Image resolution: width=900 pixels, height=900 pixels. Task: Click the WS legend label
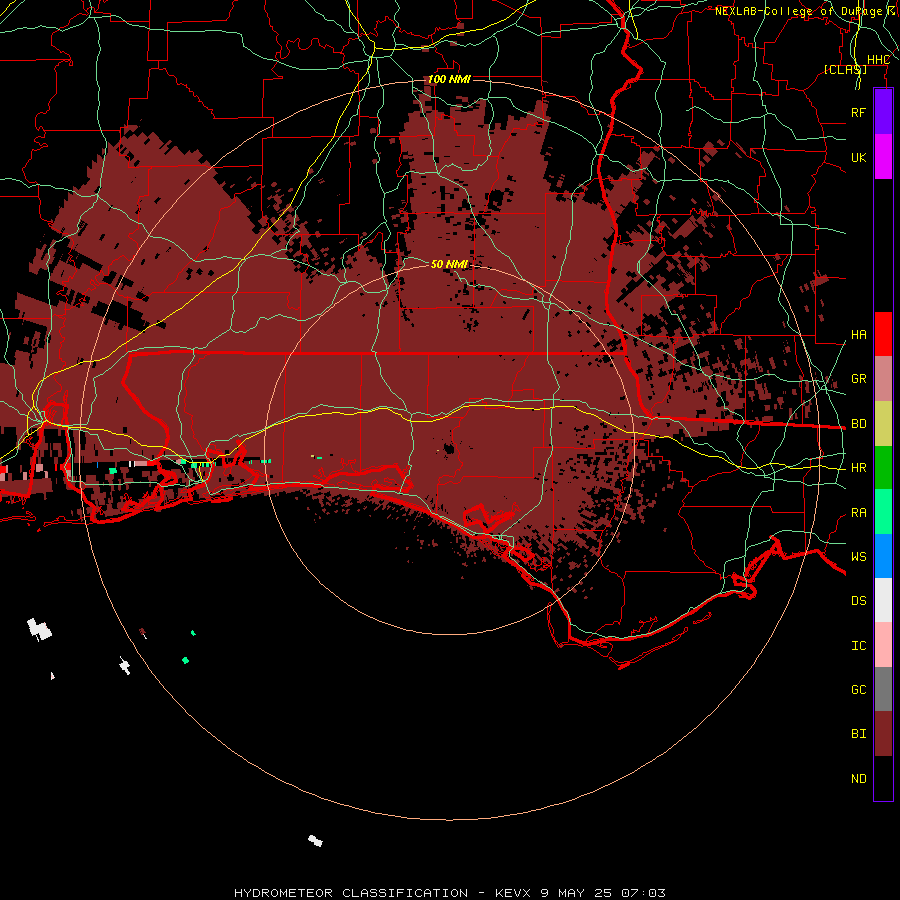(x=859, y=557)
